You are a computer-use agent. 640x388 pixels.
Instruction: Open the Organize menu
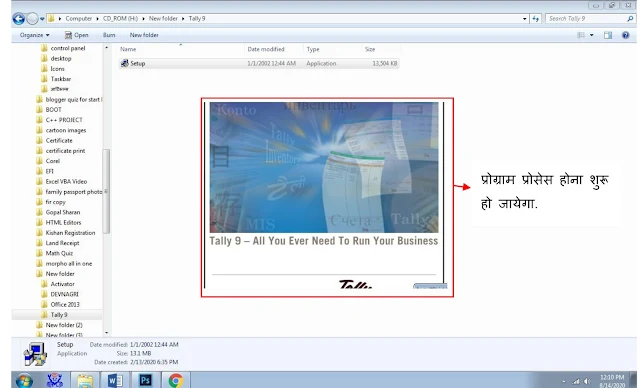point(34,35)
